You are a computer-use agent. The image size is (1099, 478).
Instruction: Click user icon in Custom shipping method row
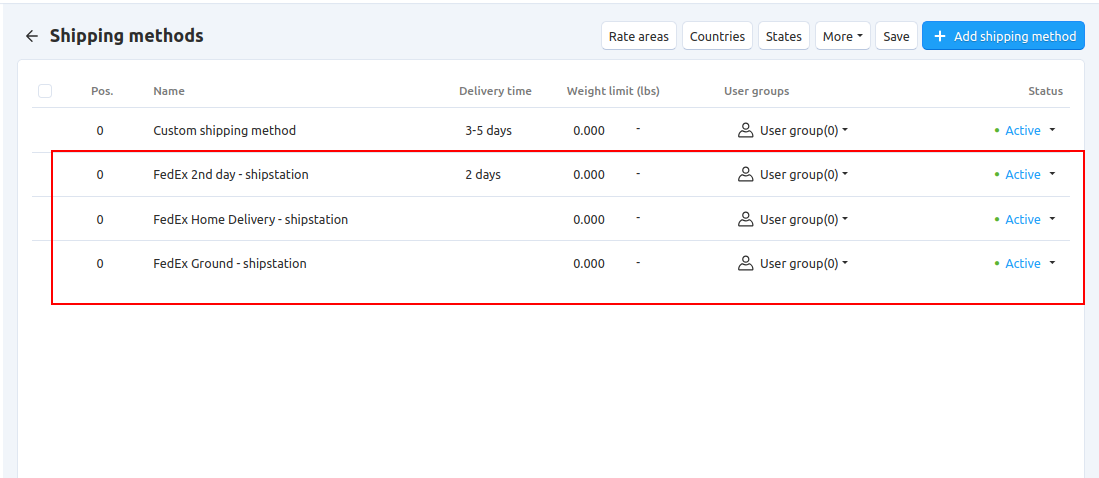click(745, 130)
